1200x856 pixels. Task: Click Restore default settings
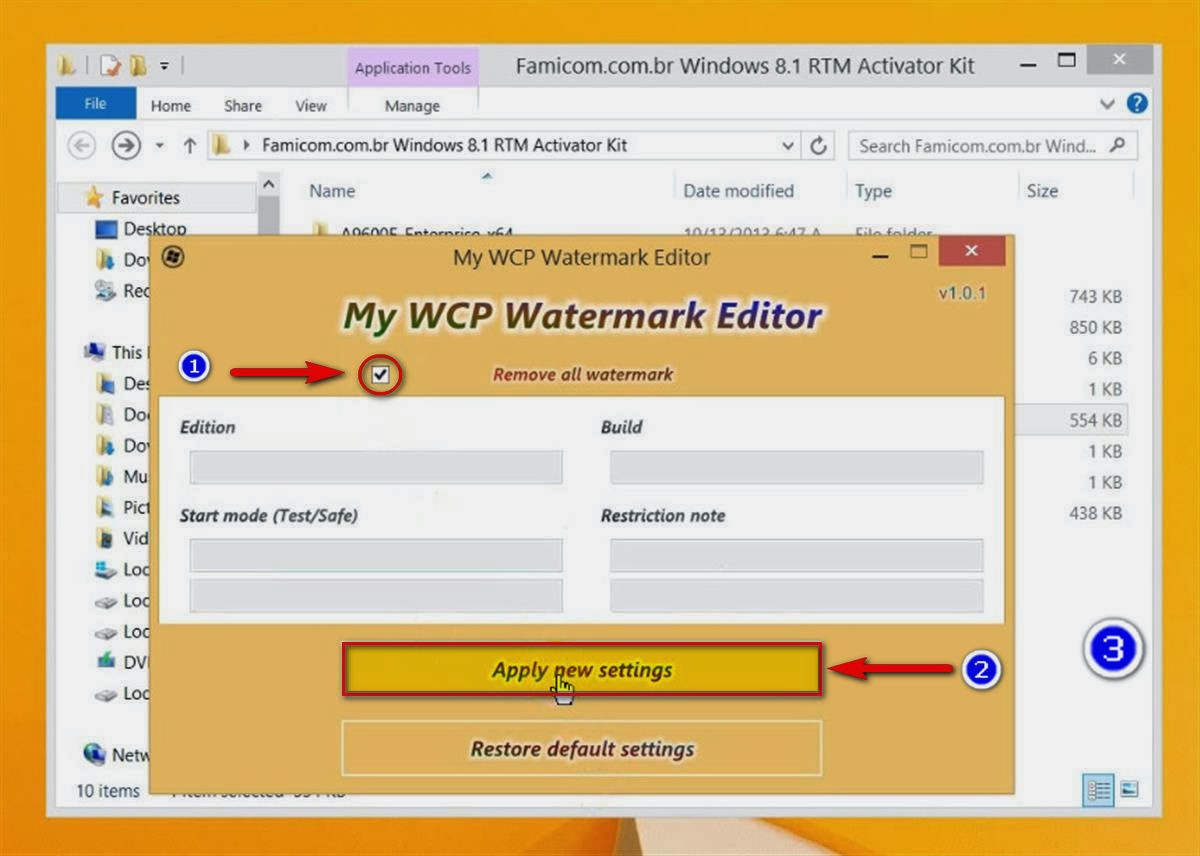tap(583, 748)
